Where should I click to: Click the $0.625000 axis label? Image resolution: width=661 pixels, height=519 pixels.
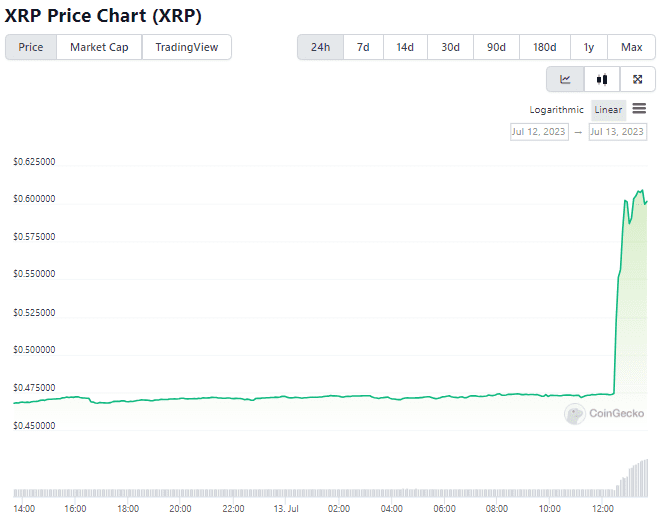point(34,162)
